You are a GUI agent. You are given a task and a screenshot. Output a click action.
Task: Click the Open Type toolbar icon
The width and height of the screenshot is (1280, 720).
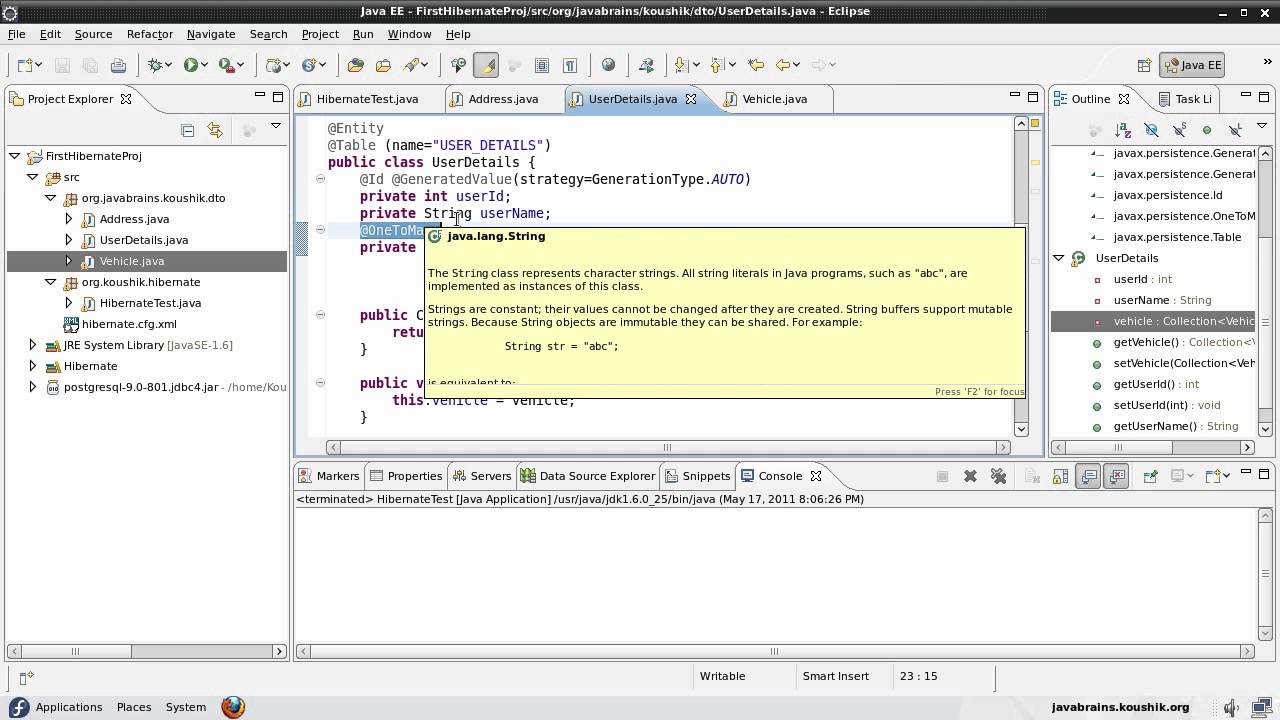click(x=355, y=65)
